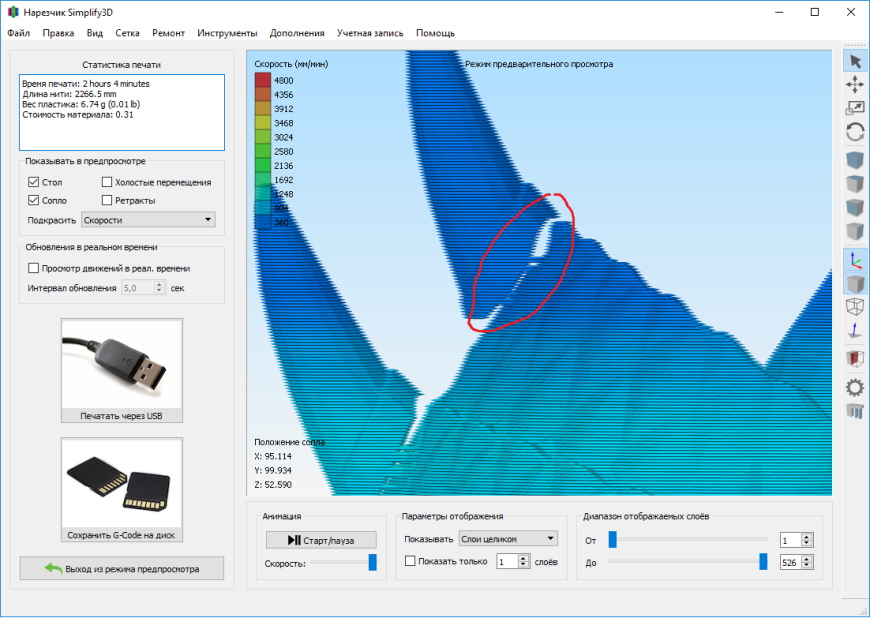Click Печатать через USB button
Viewport: 870px width, 618px height.
(x=122, y=371)
